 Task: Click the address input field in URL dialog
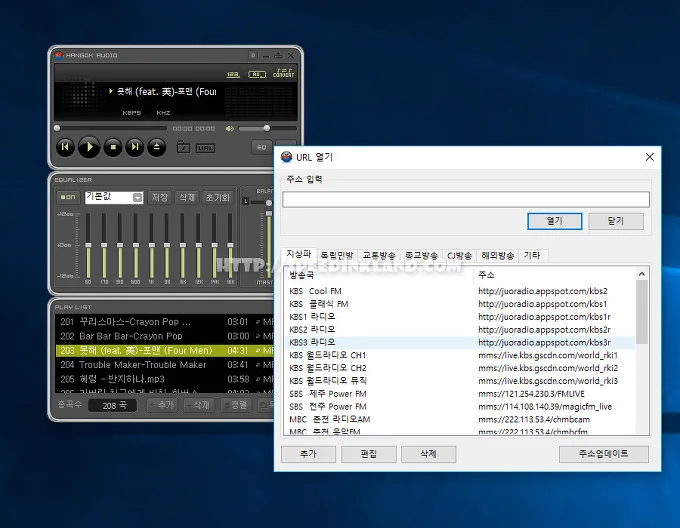(x=466, y=199)
